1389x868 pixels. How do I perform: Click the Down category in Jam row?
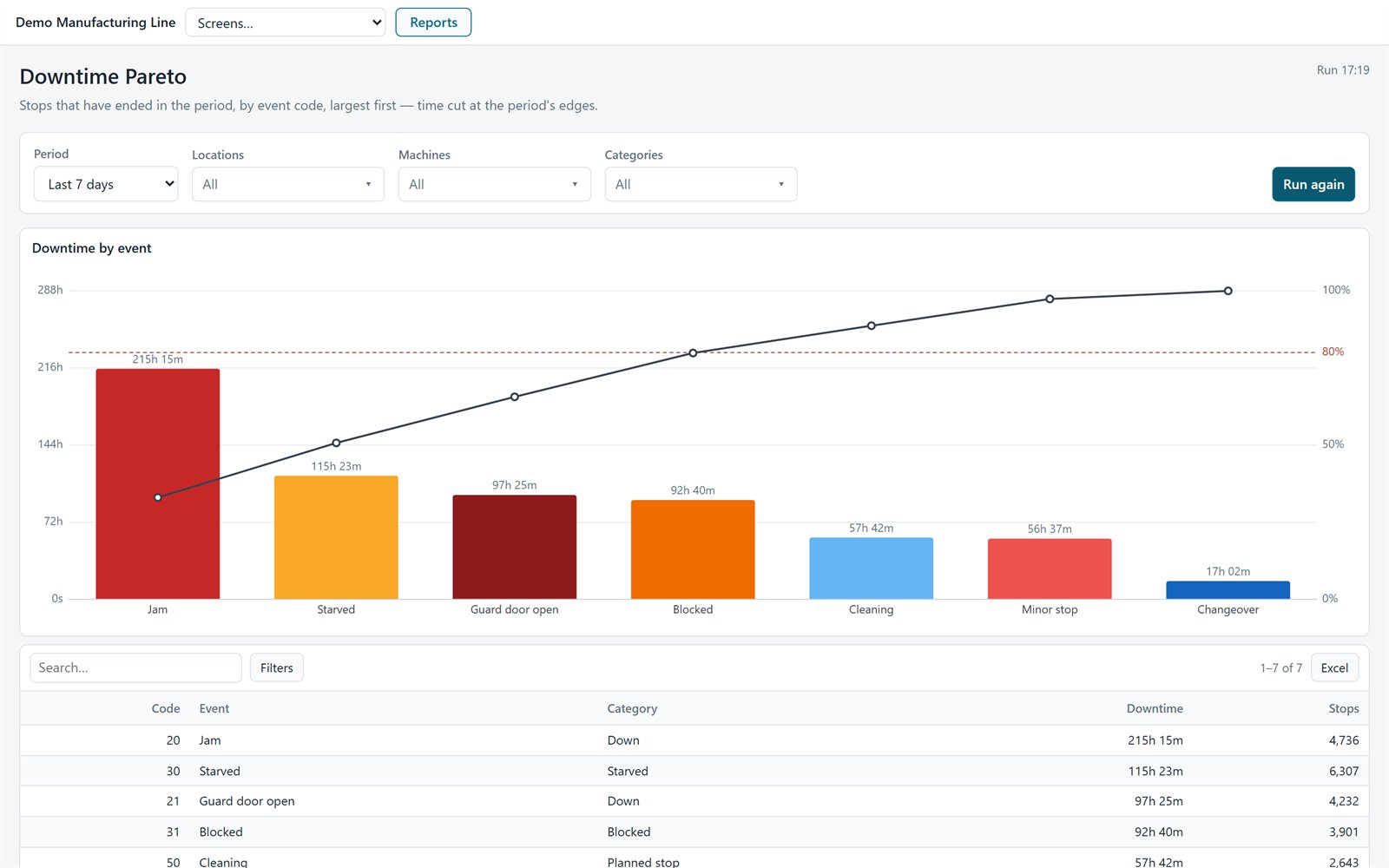point(623,740)
